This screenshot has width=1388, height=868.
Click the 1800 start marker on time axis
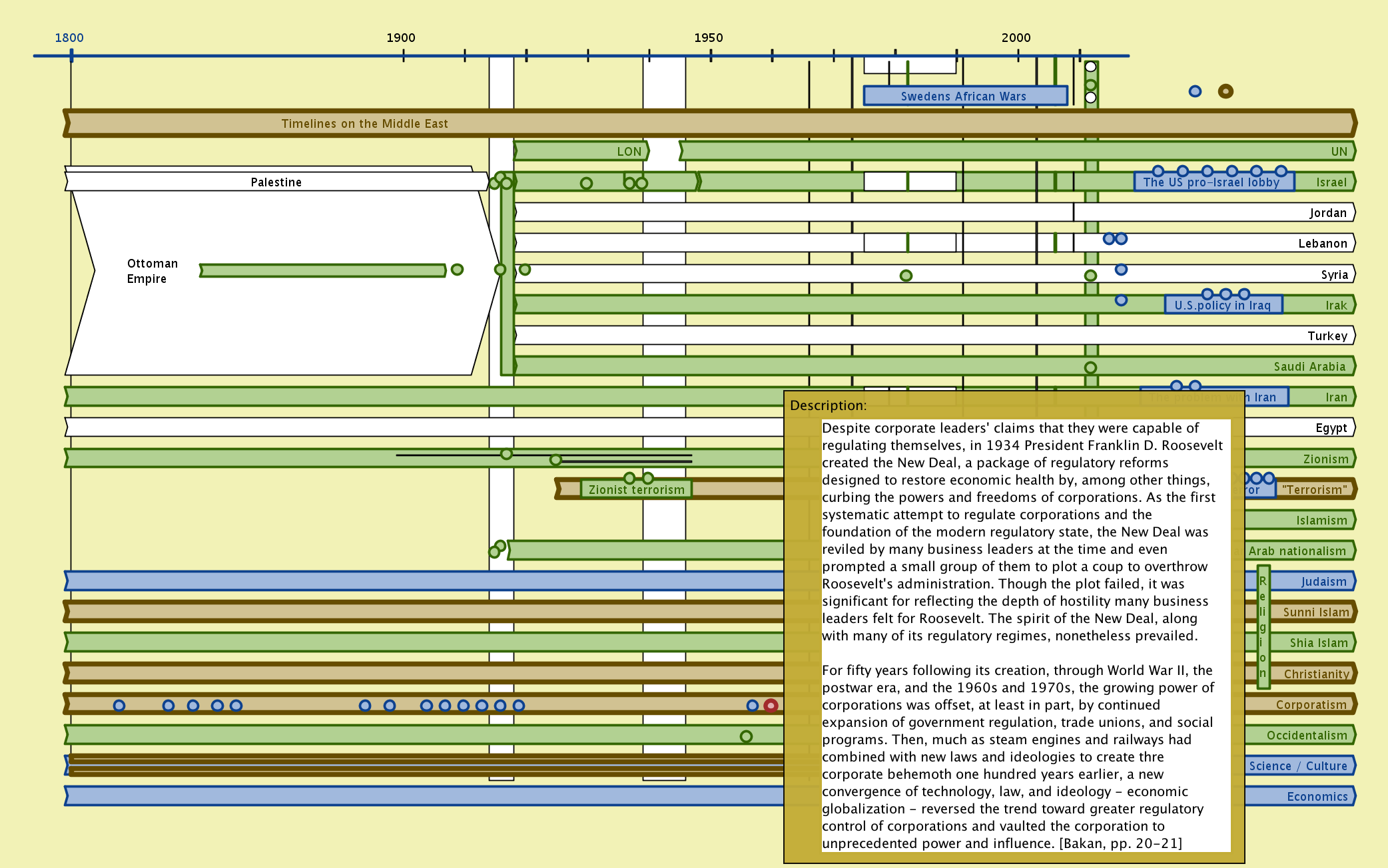click(71, 56)
